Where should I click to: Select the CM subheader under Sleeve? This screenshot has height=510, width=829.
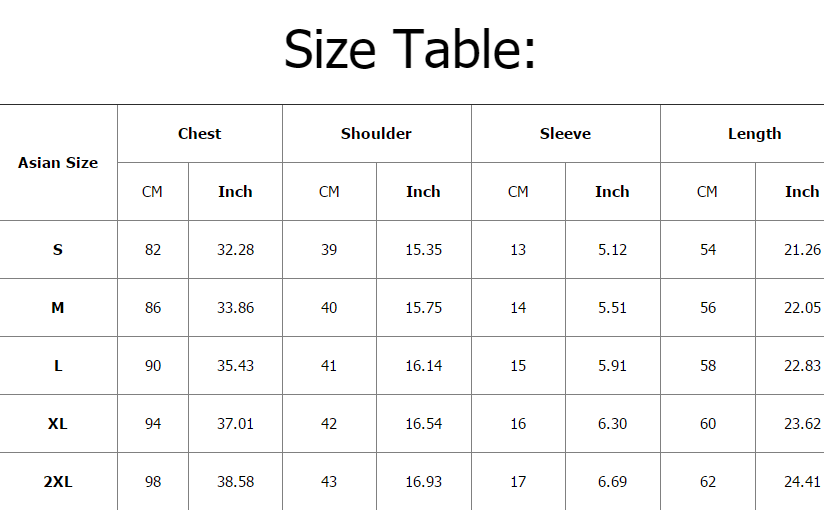click(x=518, y=192)
